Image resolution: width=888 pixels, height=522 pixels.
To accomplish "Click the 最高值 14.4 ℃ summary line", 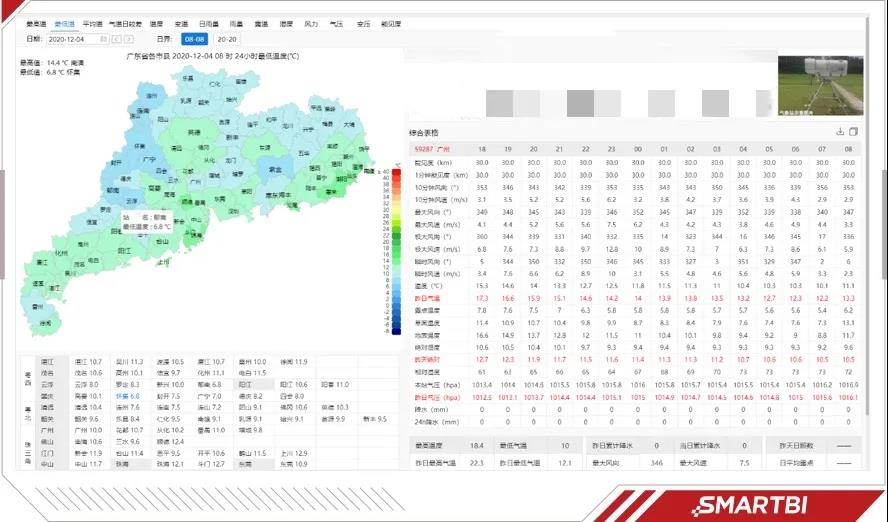I will (52, 63).
